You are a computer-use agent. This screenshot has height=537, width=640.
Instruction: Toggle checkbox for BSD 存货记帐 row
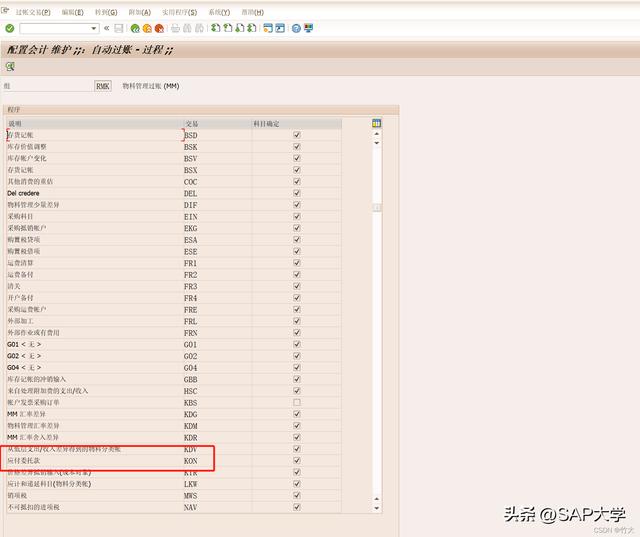click(296, 134)
